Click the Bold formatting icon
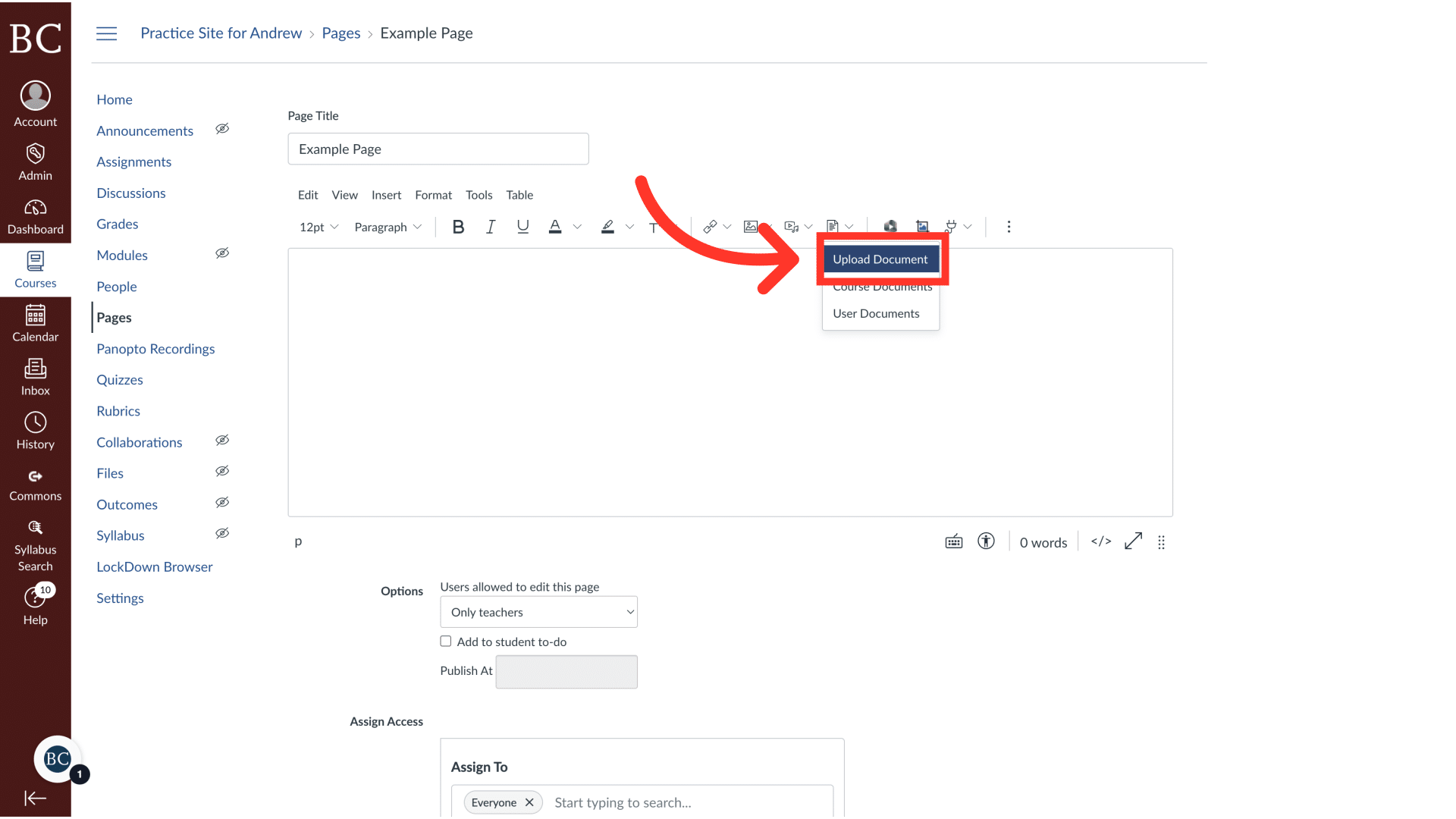Screen dimensions: 1456x819 tap(458, 227)
